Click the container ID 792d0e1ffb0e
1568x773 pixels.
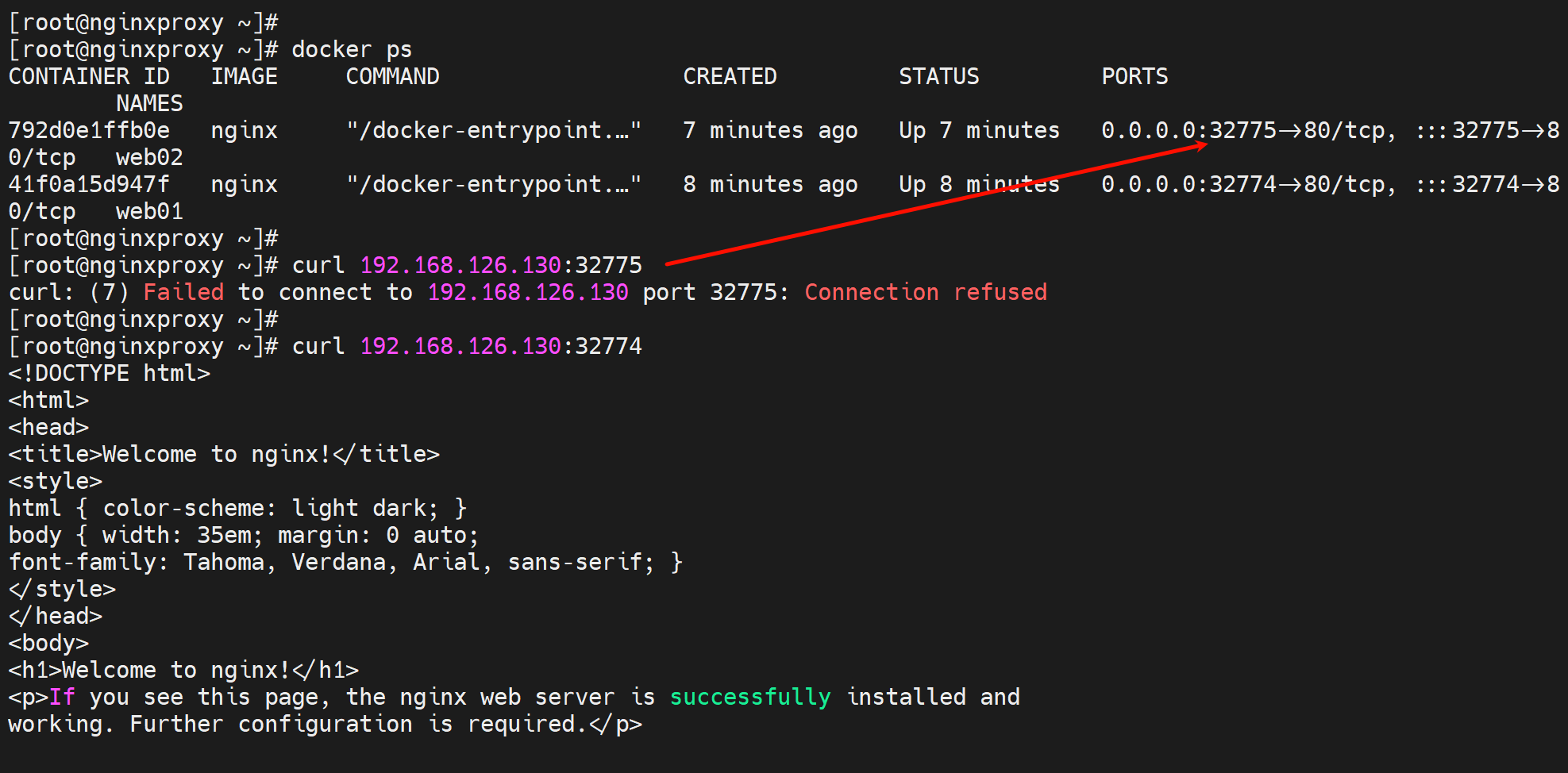click(89, 130)
